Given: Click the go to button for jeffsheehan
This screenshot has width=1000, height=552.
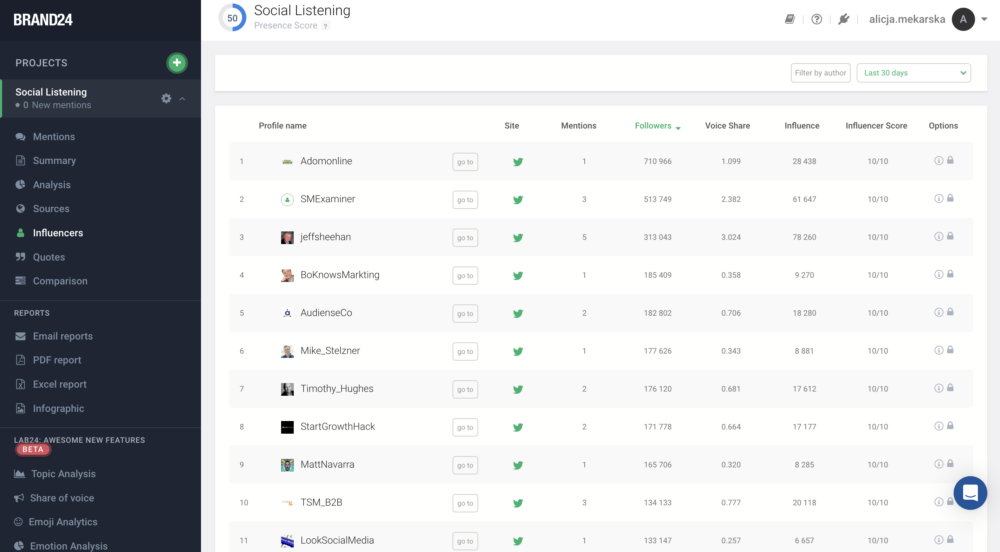Looking at the screenshot, I should [x=465, y=238].
